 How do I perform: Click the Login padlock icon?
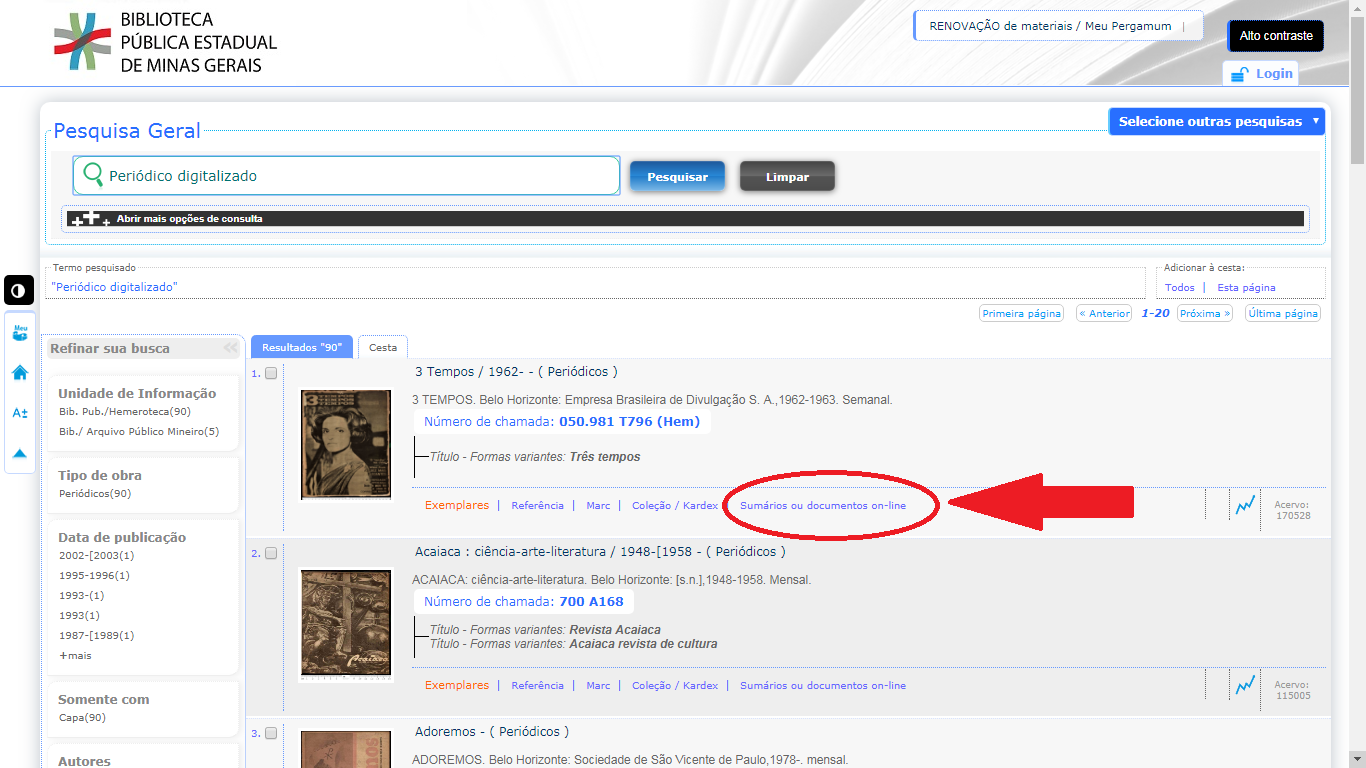1240,74
